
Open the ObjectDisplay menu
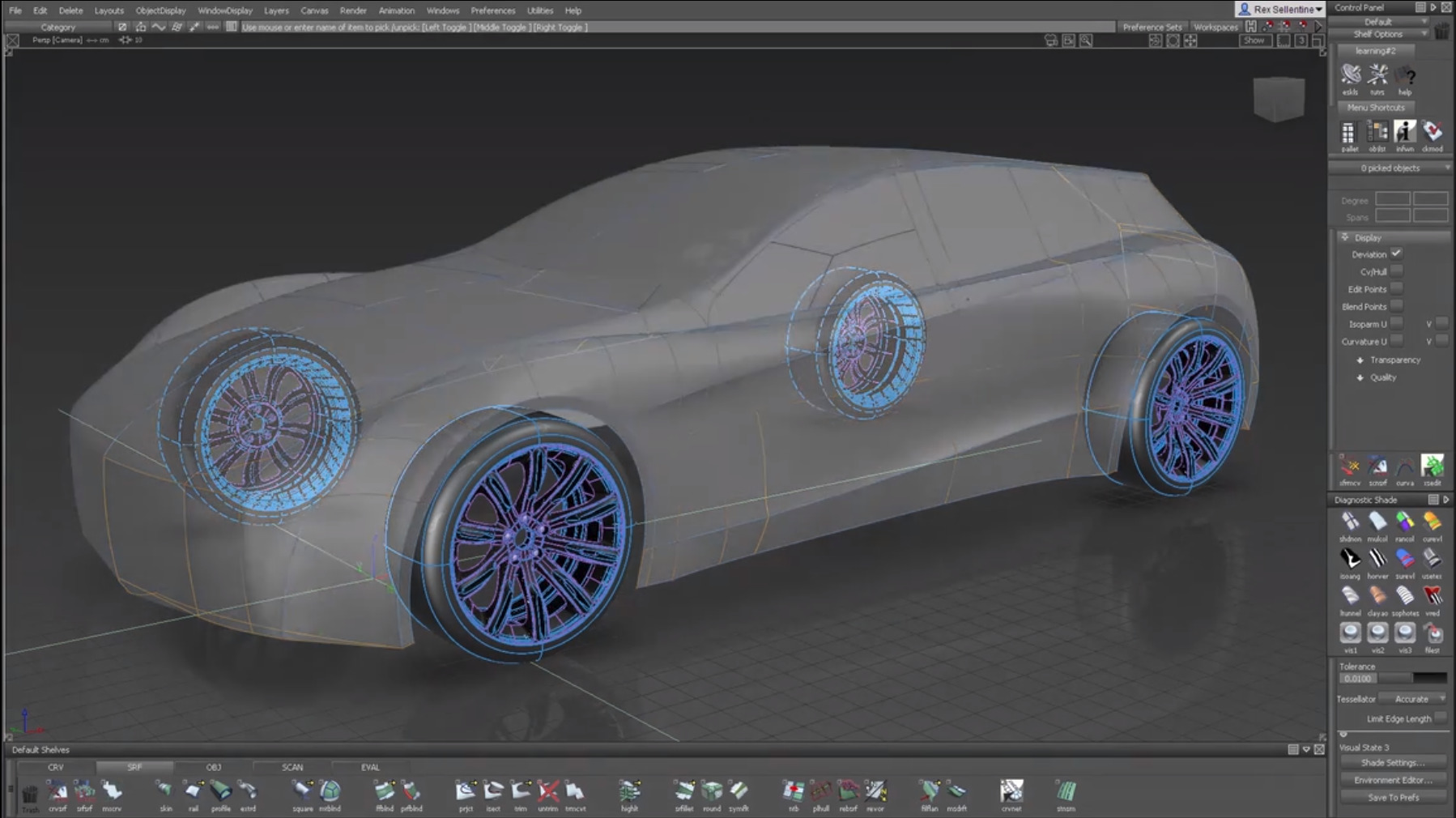(160, 11)
